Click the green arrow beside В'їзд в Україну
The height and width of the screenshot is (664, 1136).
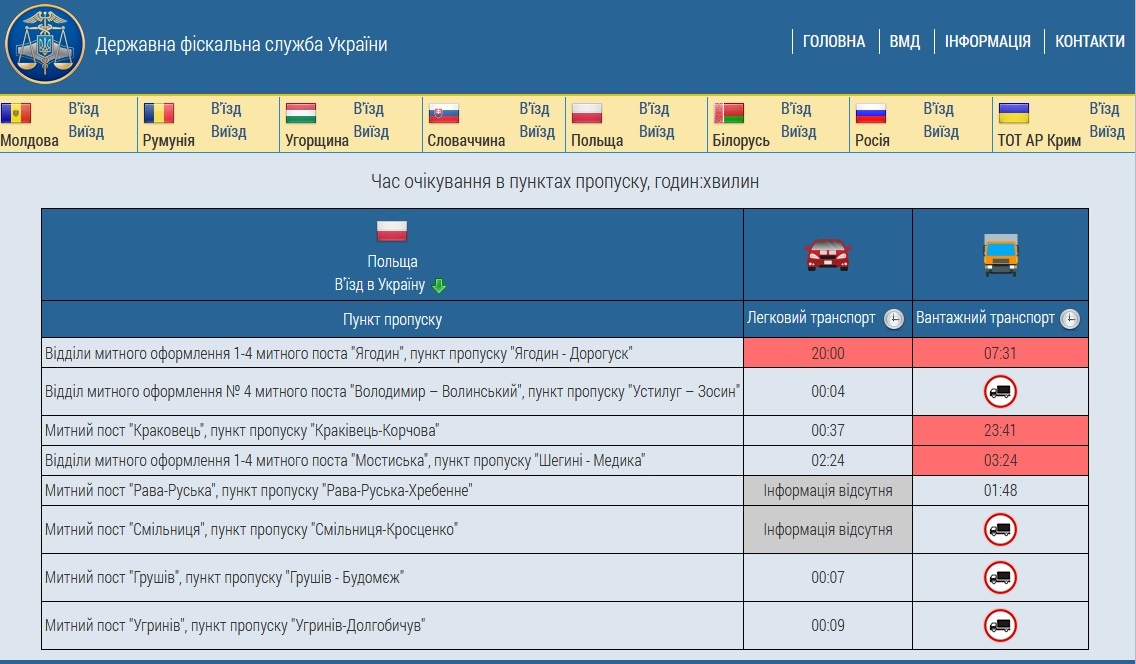coord(438,286)
